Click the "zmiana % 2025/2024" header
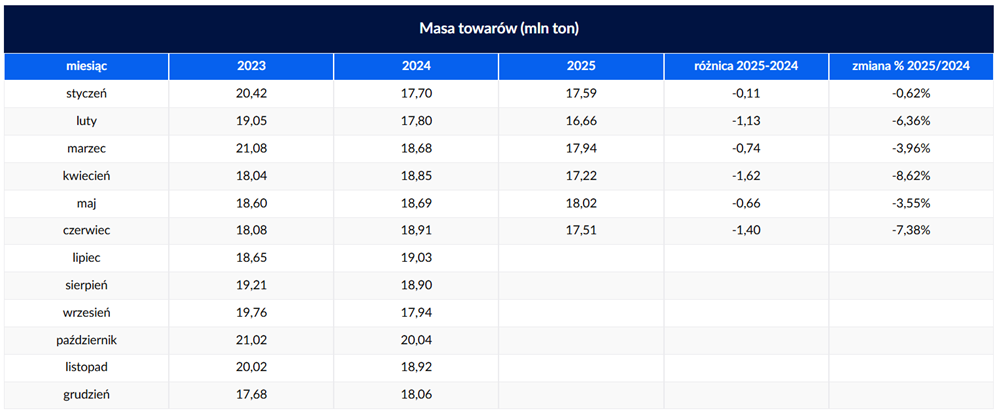1000x411 pixels. pos(911,66)
